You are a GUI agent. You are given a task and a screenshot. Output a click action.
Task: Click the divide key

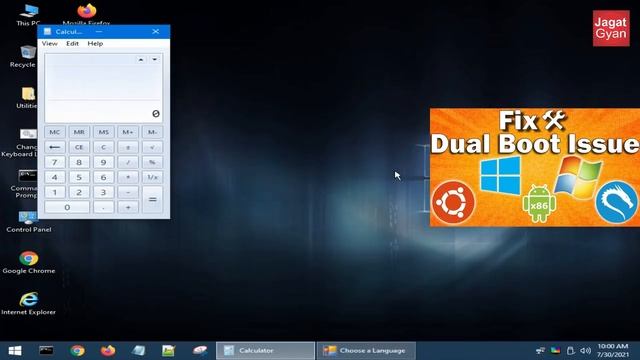click(x=128, y=162)
